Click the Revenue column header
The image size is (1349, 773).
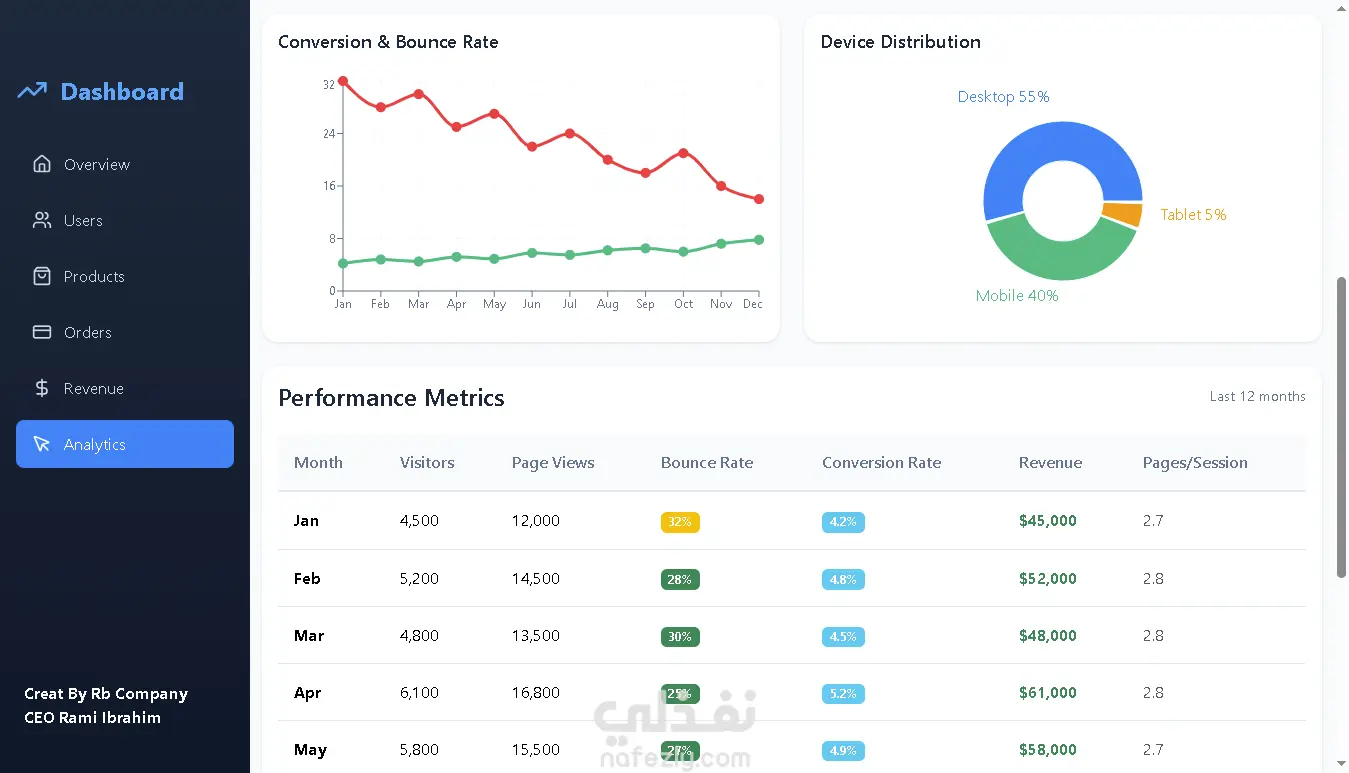tap(1050, 463)
